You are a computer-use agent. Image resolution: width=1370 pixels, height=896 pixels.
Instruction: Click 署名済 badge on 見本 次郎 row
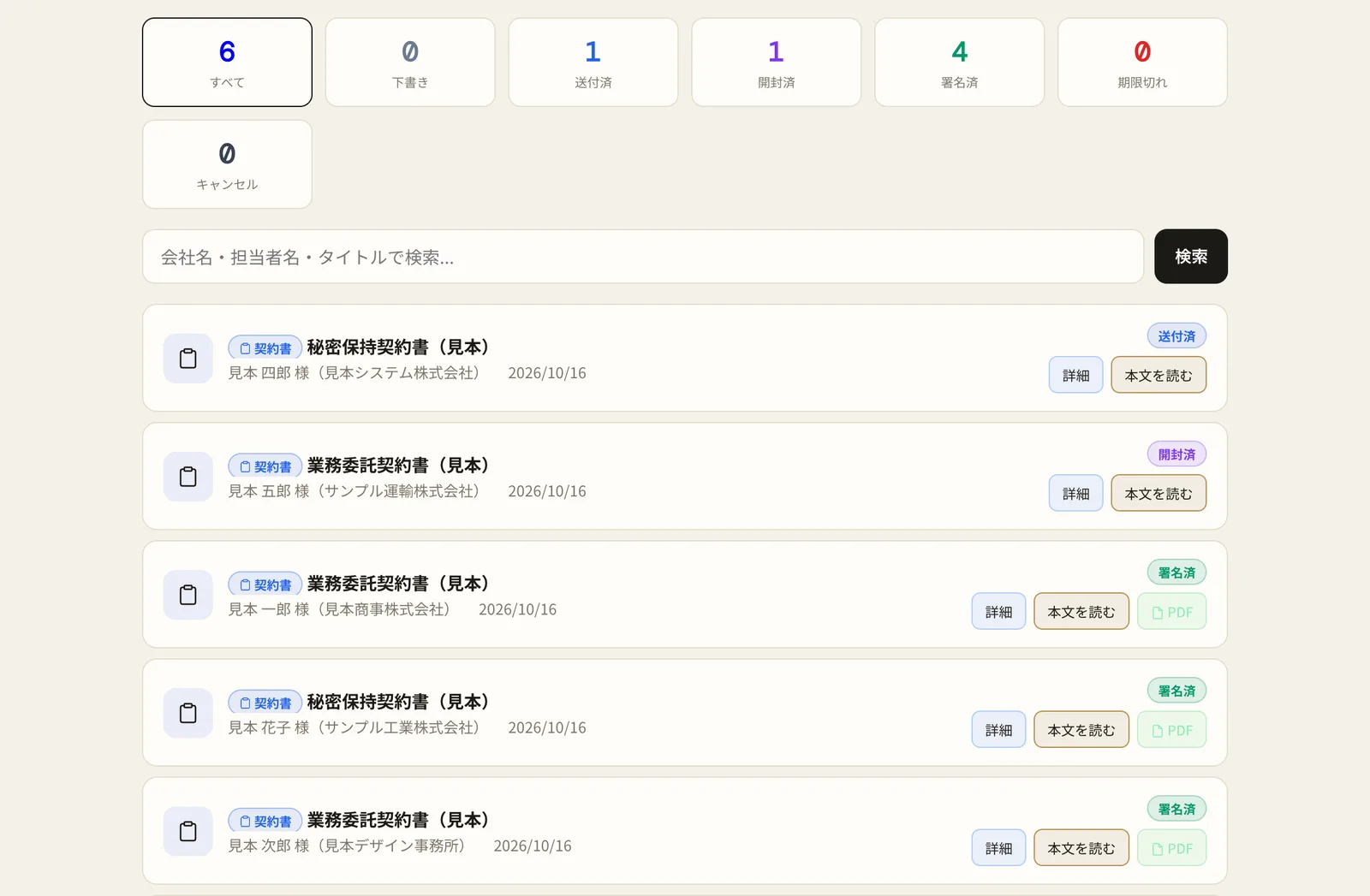point(1177,809)
